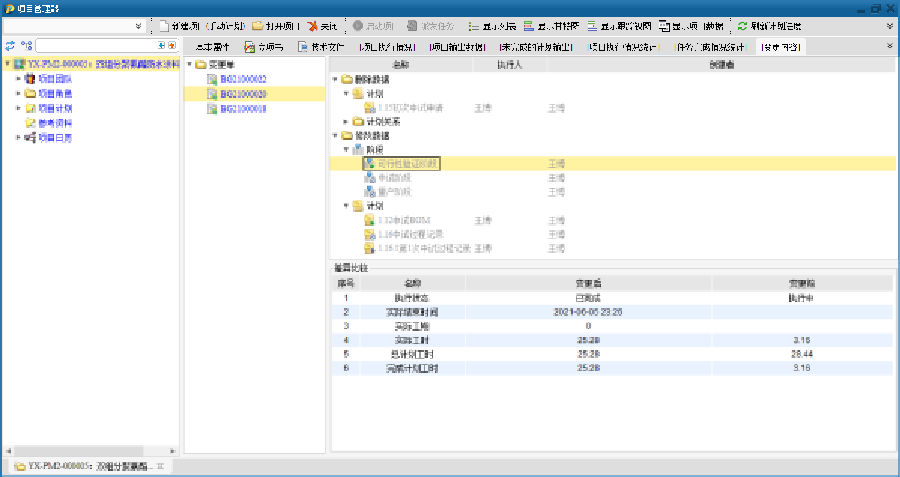Open the dropdown at the top-left combo box

click(137, 25)
